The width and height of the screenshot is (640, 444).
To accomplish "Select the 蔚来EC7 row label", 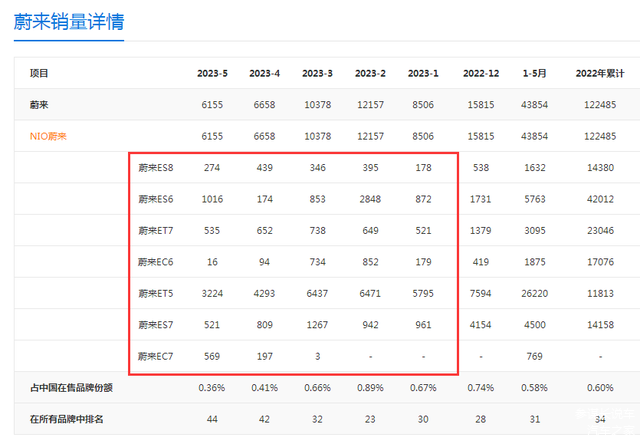I will coord(157,357).
